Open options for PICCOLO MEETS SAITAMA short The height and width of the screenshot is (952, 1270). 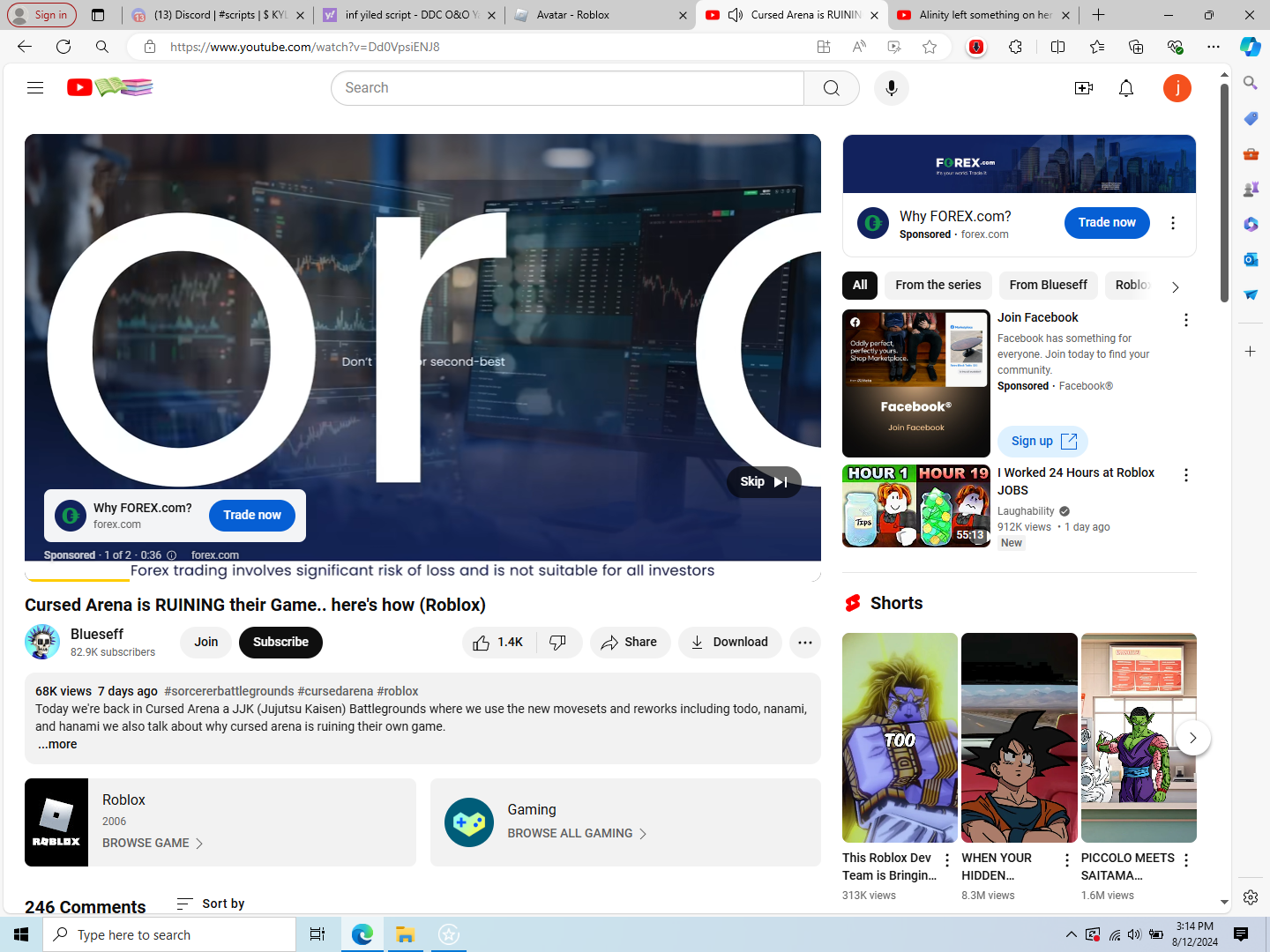point(1186,859)
